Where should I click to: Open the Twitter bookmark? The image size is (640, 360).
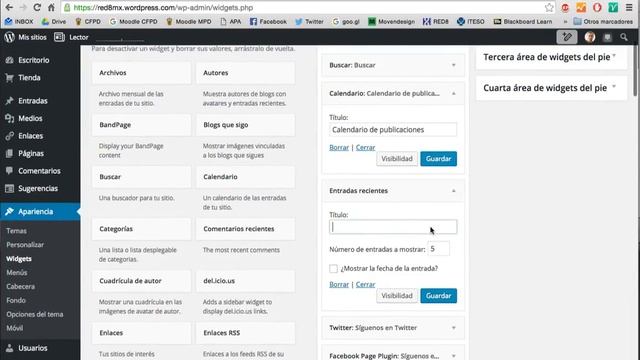tap(309, 21)
